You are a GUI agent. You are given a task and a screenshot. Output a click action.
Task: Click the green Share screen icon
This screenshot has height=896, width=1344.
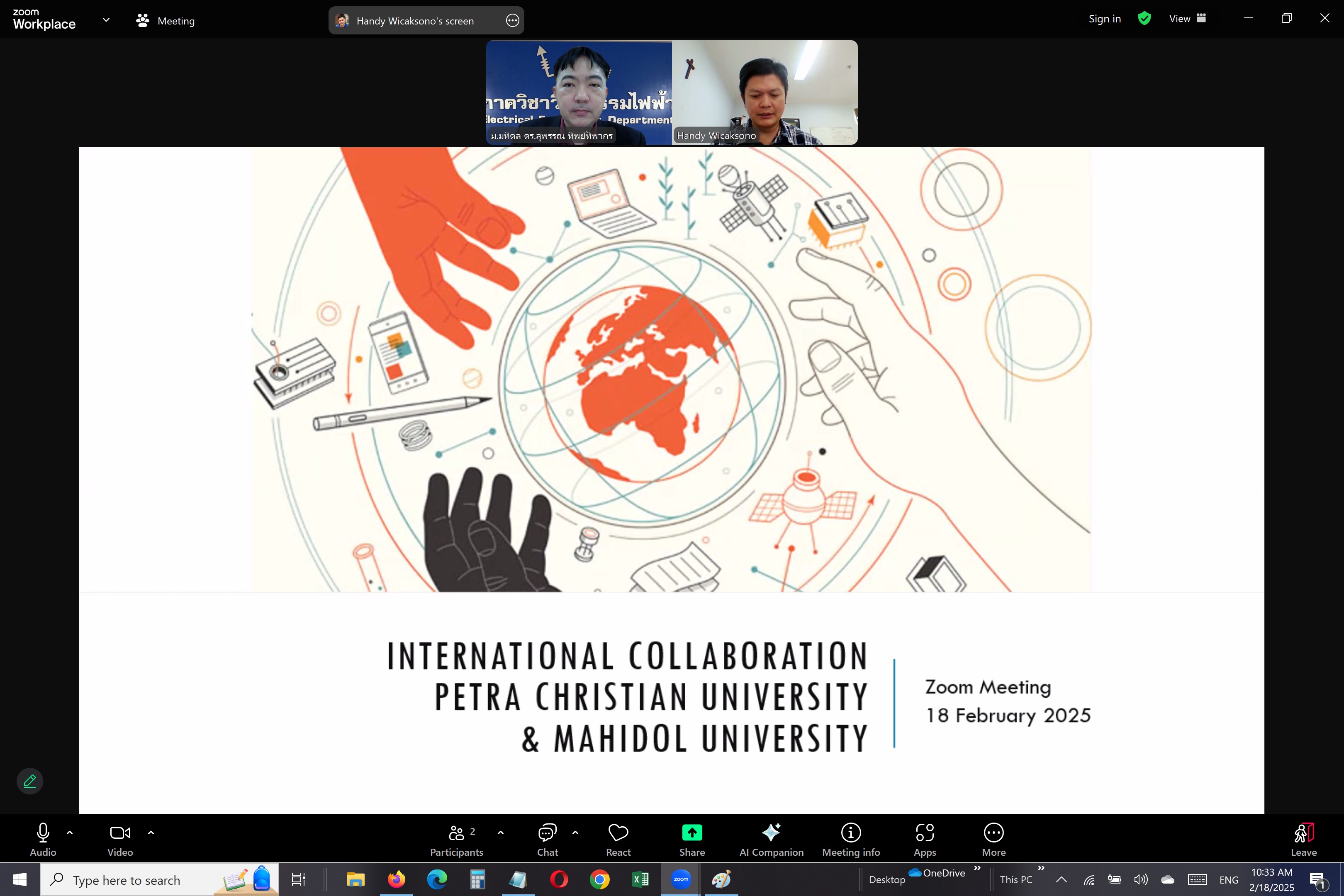pyautogui.click(x=691, y=833)
